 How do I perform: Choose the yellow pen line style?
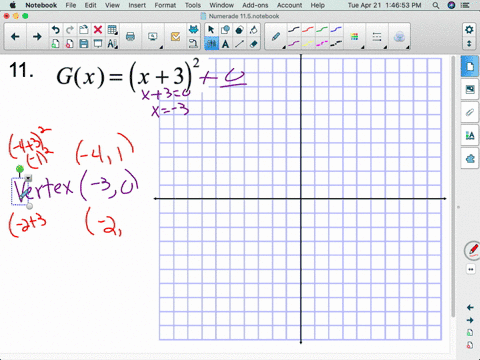(308, 43)
